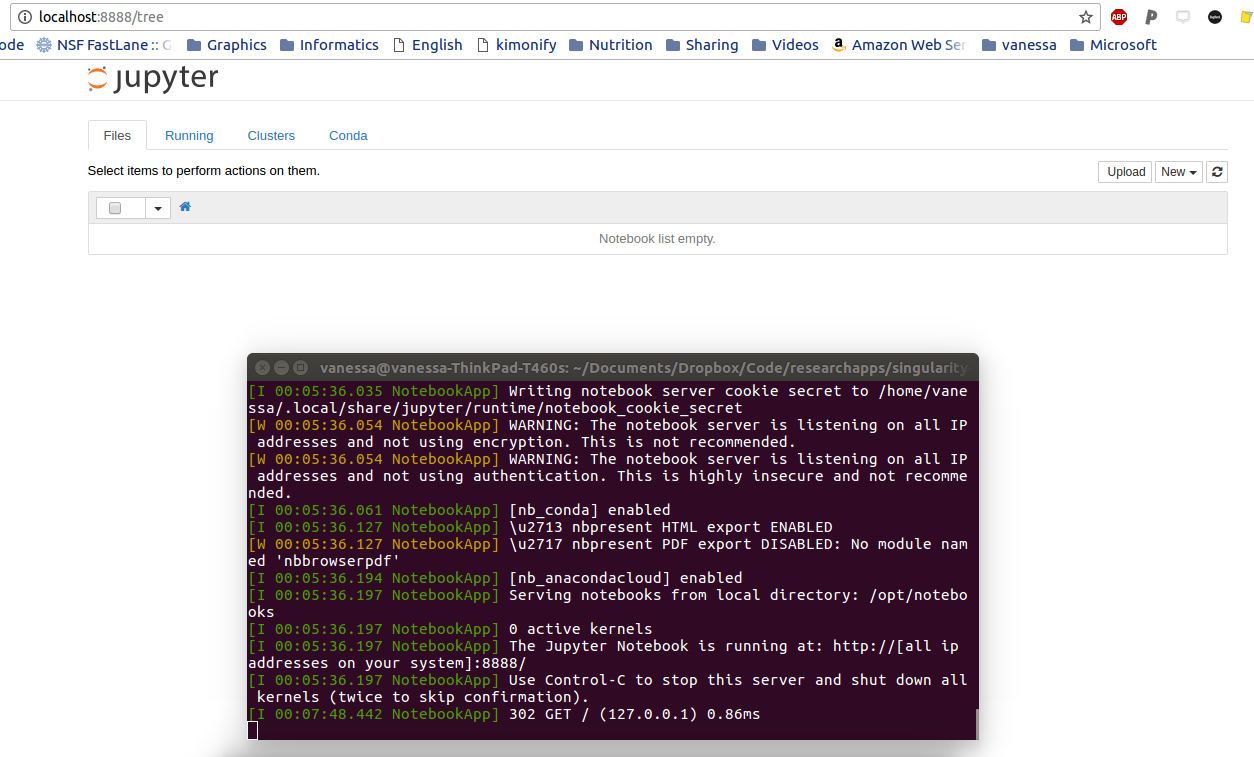Open the Nutrition bookmarks folder
Viewport: 1254px width, 757px height.
610,45
